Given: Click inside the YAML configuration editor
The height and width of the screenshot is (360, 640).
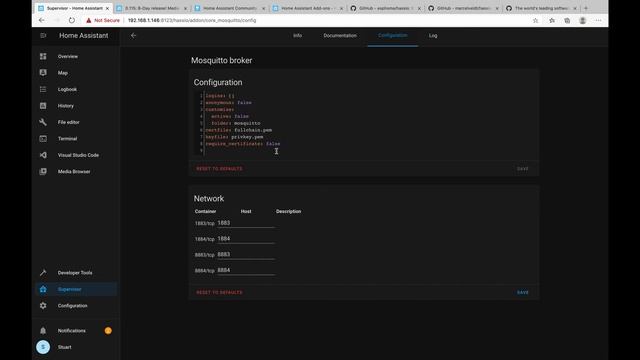Looking at the screenshot, I should (x=363, y=123).
